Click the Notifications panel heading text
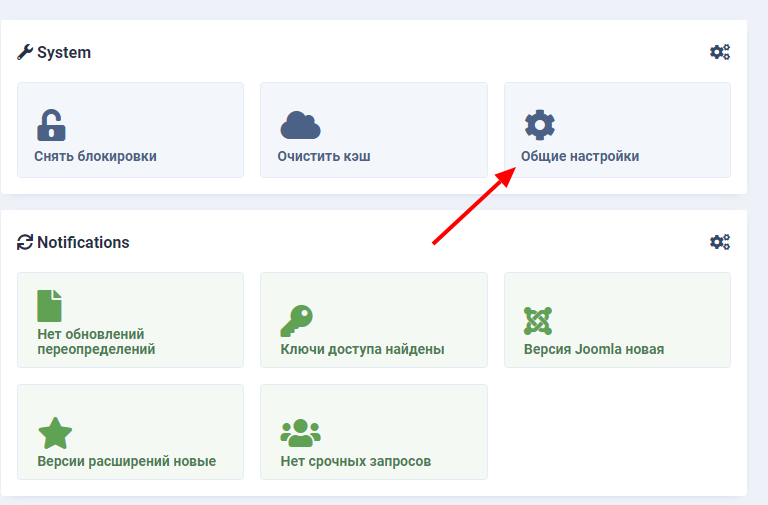This screenshot has width=768, height=505. pos(83,242)
